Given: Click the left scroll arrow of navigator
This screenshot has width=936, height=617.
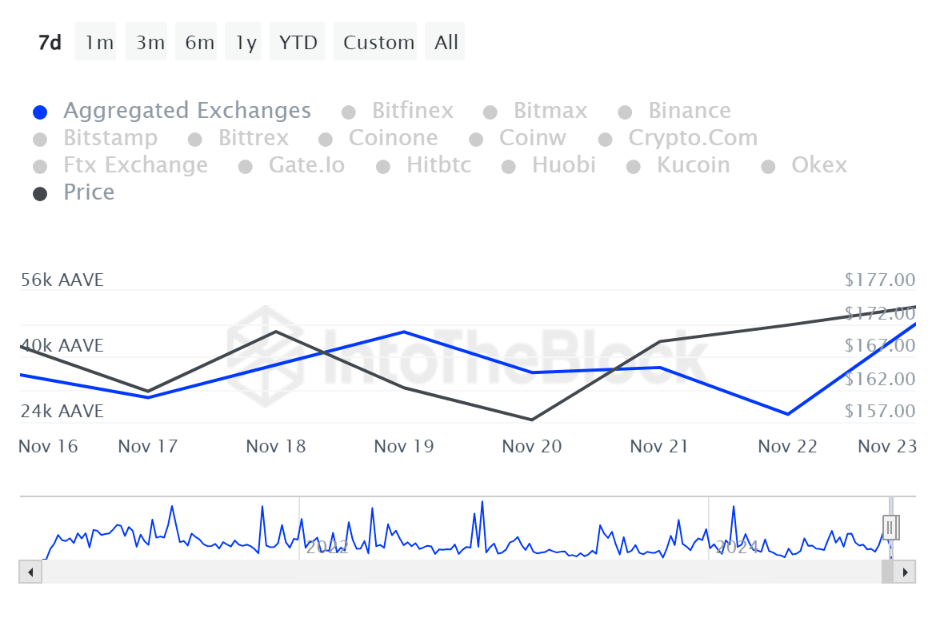Looking at the screenshot, I should pos(31,572).
